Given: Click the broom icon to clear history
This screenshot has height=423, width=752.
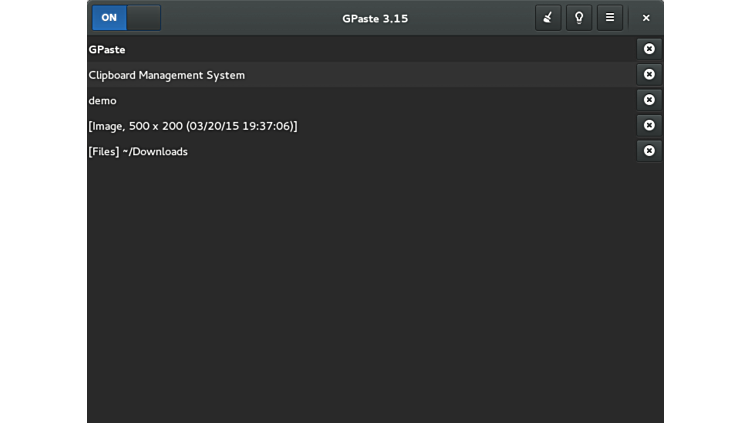Looking at the screenshot, I should tap(547, 18).
